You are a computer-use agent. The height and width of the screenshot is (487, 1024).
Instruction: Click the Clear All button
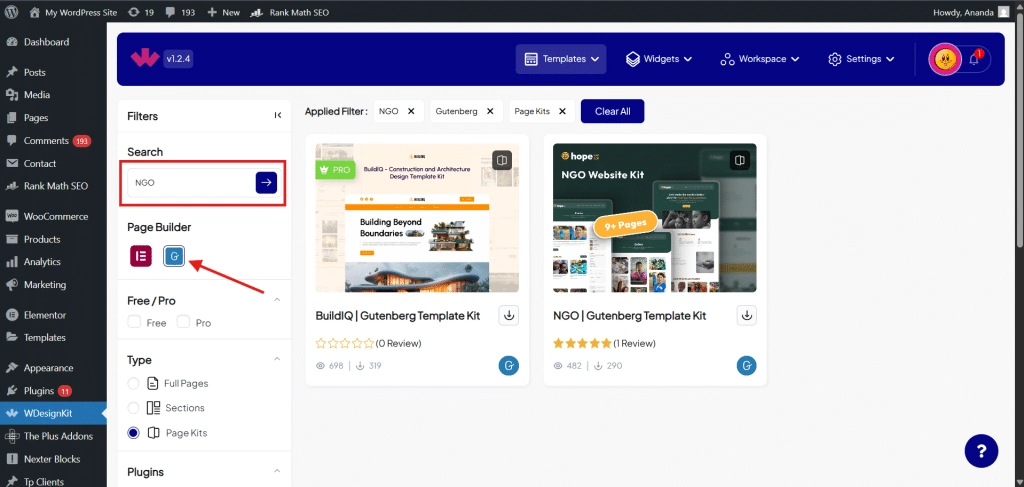tap(613, 111)
